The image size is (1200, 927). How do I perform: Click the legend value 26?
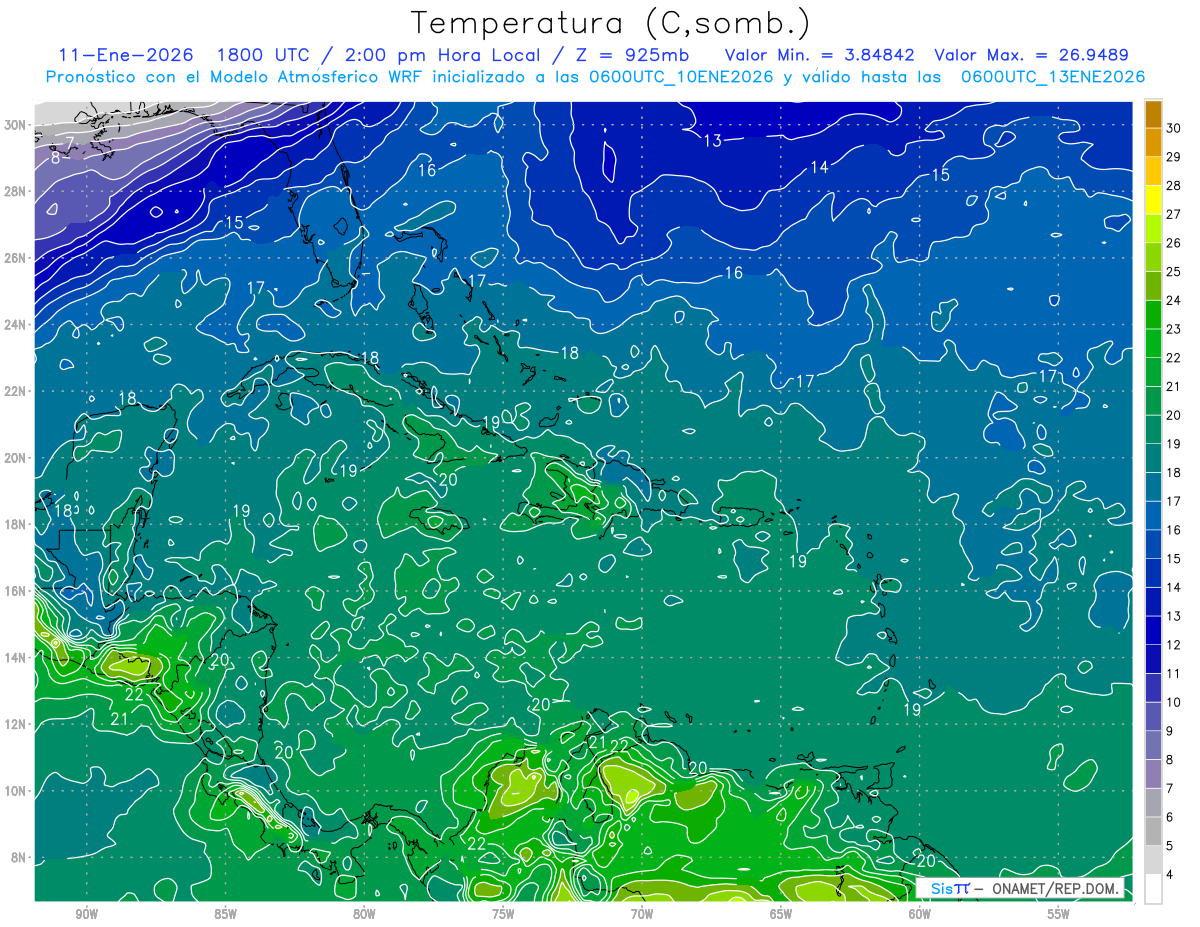click(1174, 243)
